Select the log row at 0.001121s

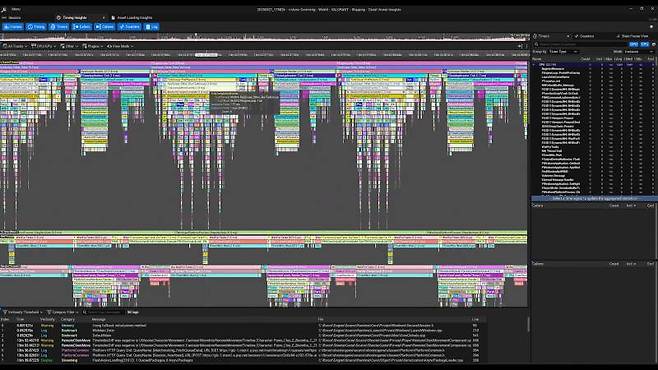pos(243,325)
